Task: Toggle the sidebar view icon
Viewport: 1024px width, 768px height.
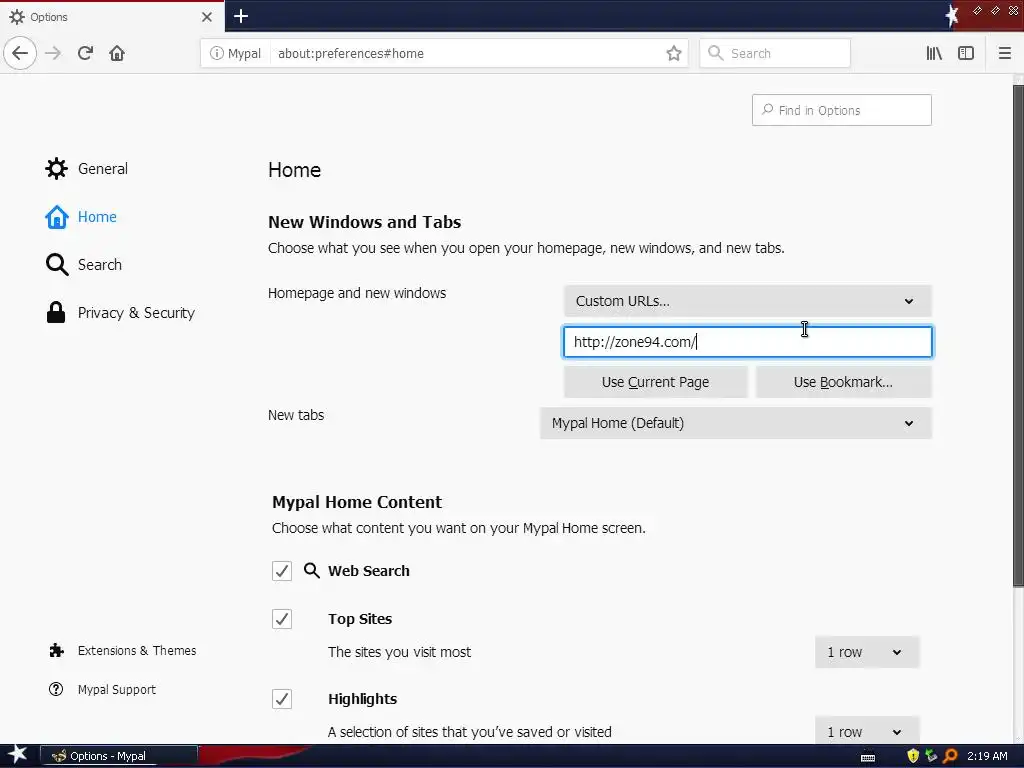Action: coord(966,54)
